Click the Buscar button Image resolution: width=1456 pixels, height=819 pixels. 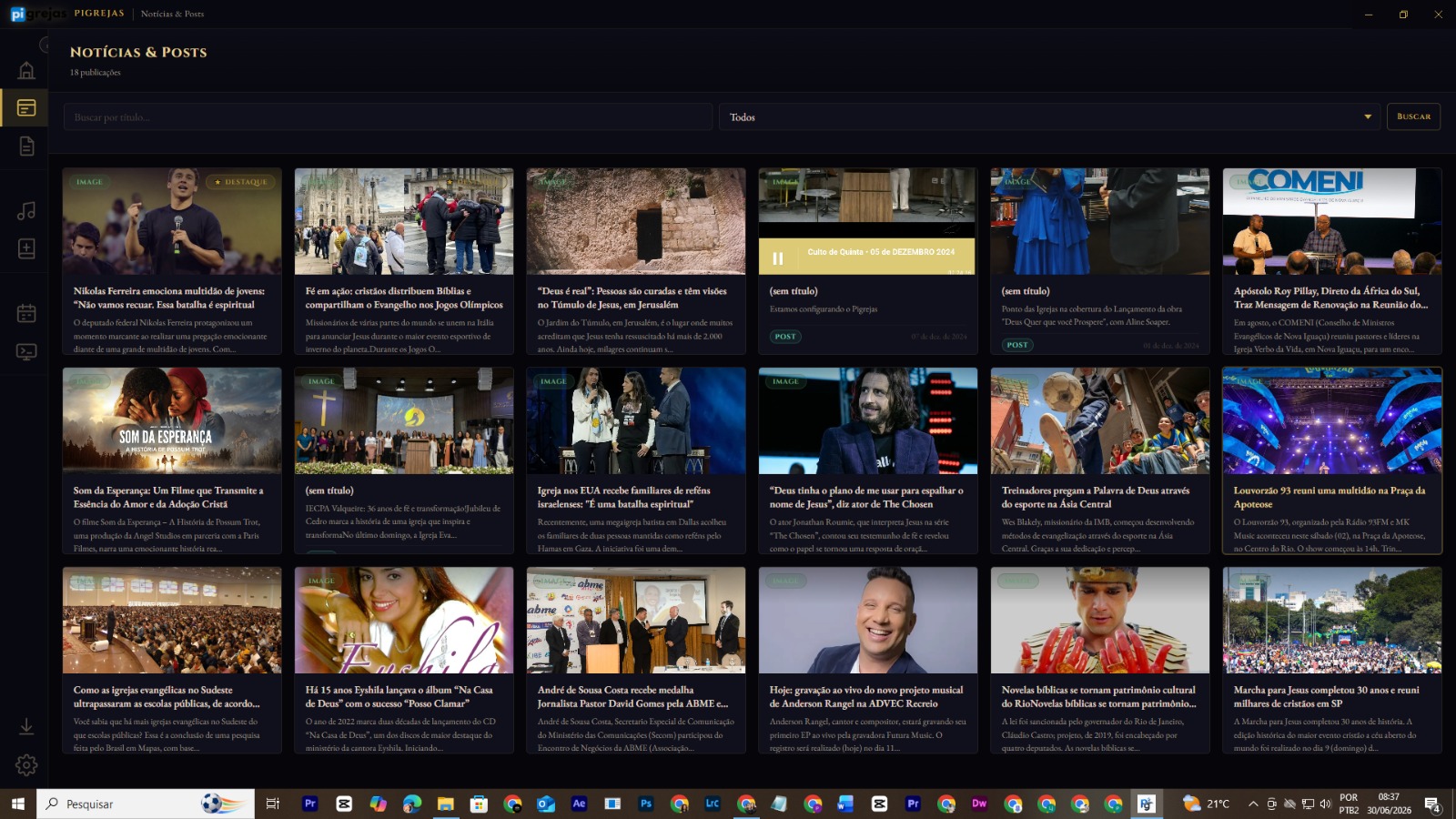(x=1413, y=116)
